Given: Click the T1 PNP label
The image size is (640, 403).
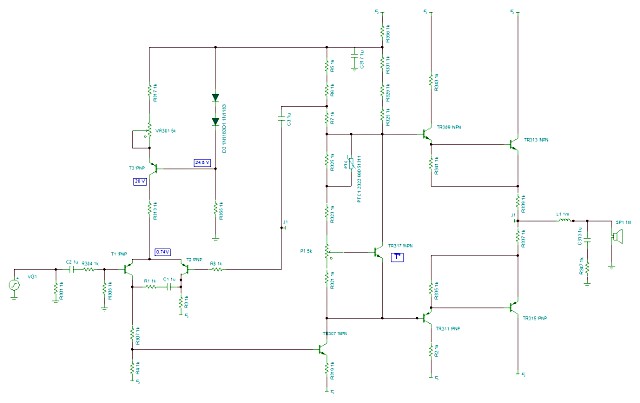Looking at the screenshot, I should [x=119, y=254].
